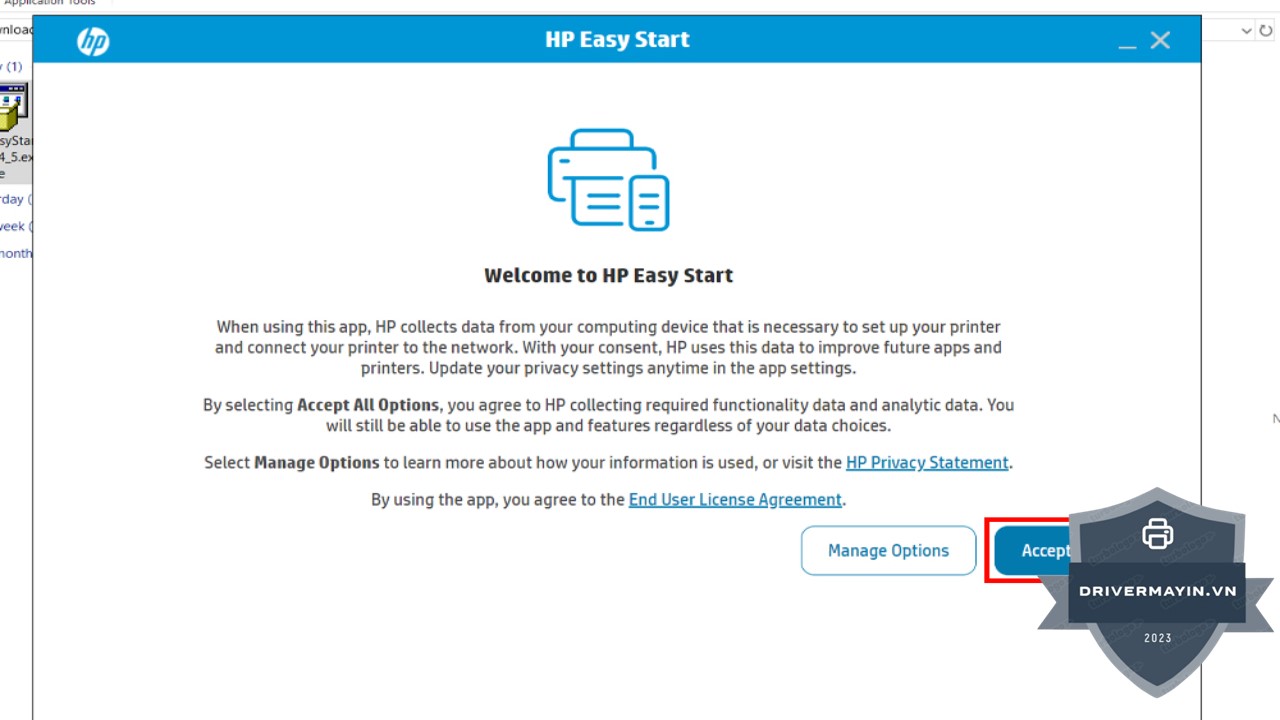Close the HP Easy Start dialog

pyautogui.click(x=1160, y=41)
